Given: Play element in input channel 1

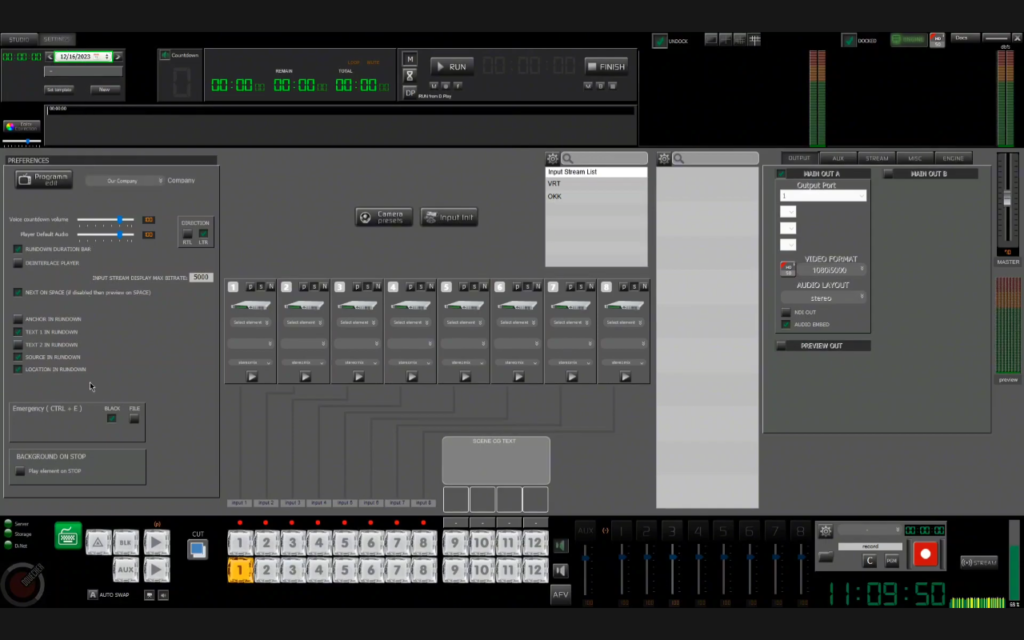Looking at the screenshot, I should (x=252, y=377).
